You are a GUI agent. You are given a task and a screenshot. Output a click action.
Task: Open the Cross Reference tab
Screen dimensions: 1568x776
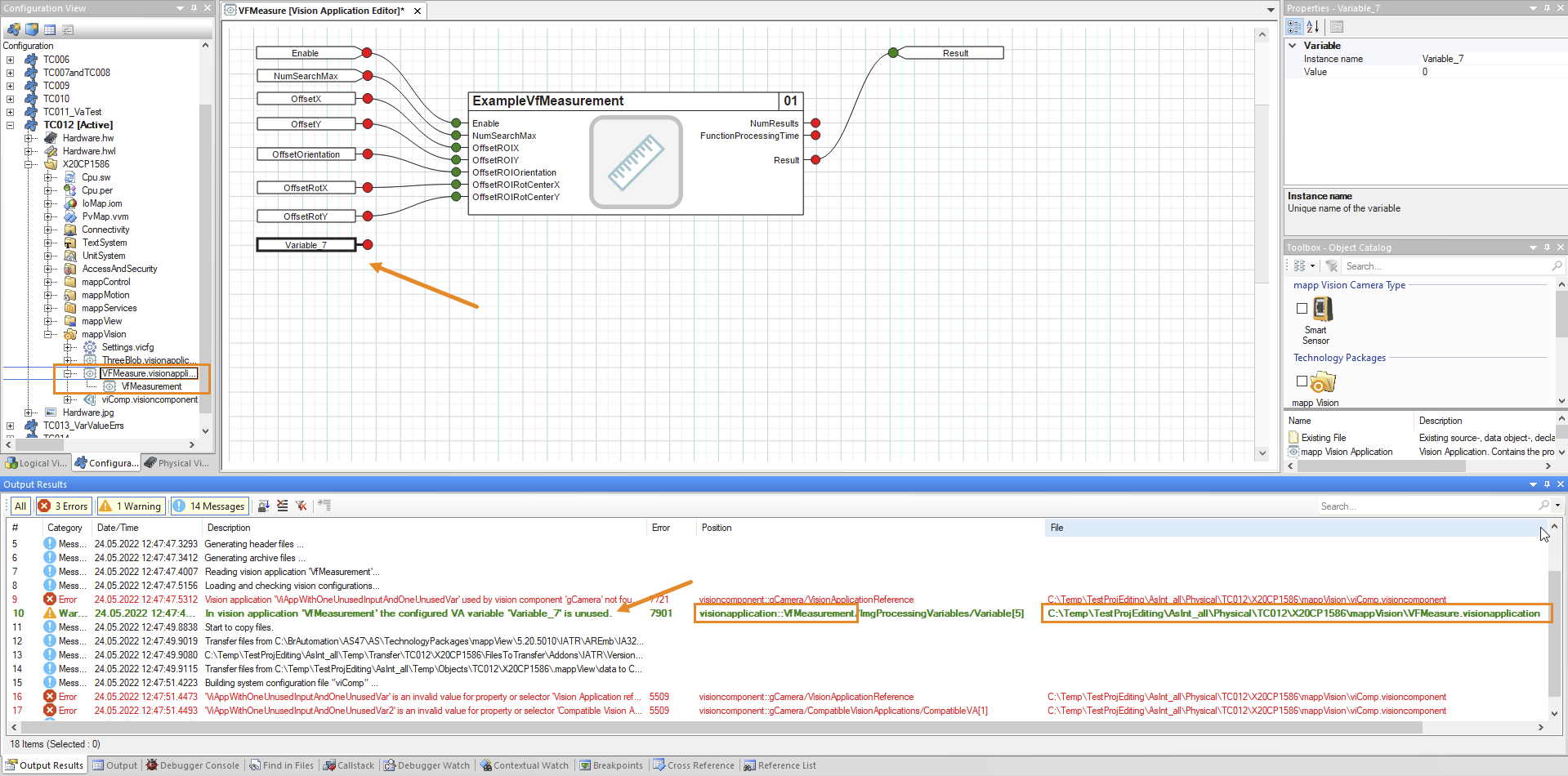[x=694, y=765]
